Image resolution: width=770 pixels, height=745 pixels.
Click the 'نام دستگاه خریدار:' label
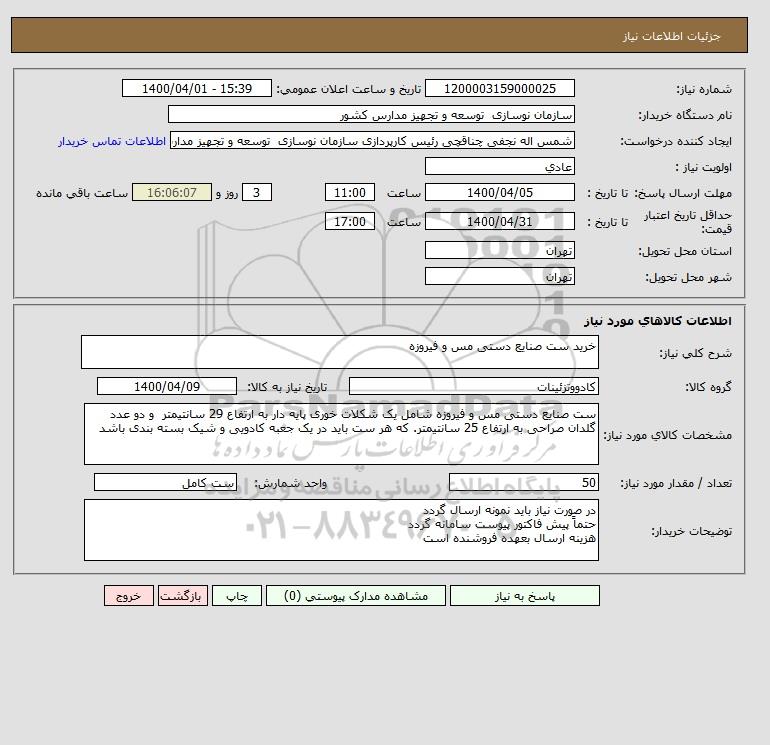tap(685, 115)
